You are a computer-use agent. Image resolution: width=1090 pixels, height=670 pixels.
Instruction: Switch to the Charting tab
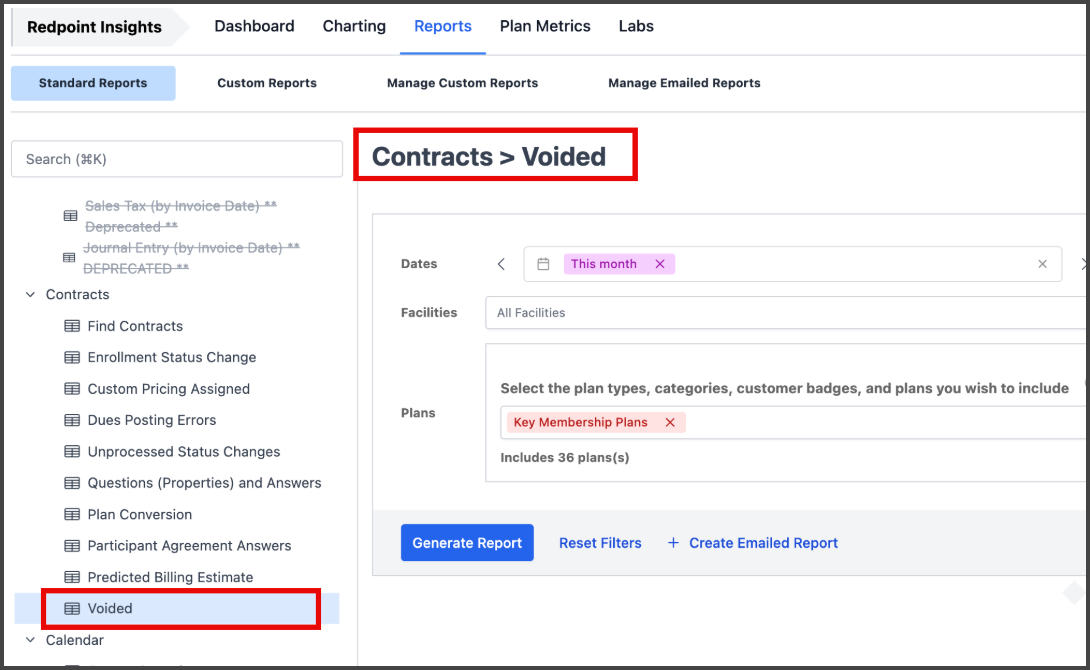(x=354, y=26)
